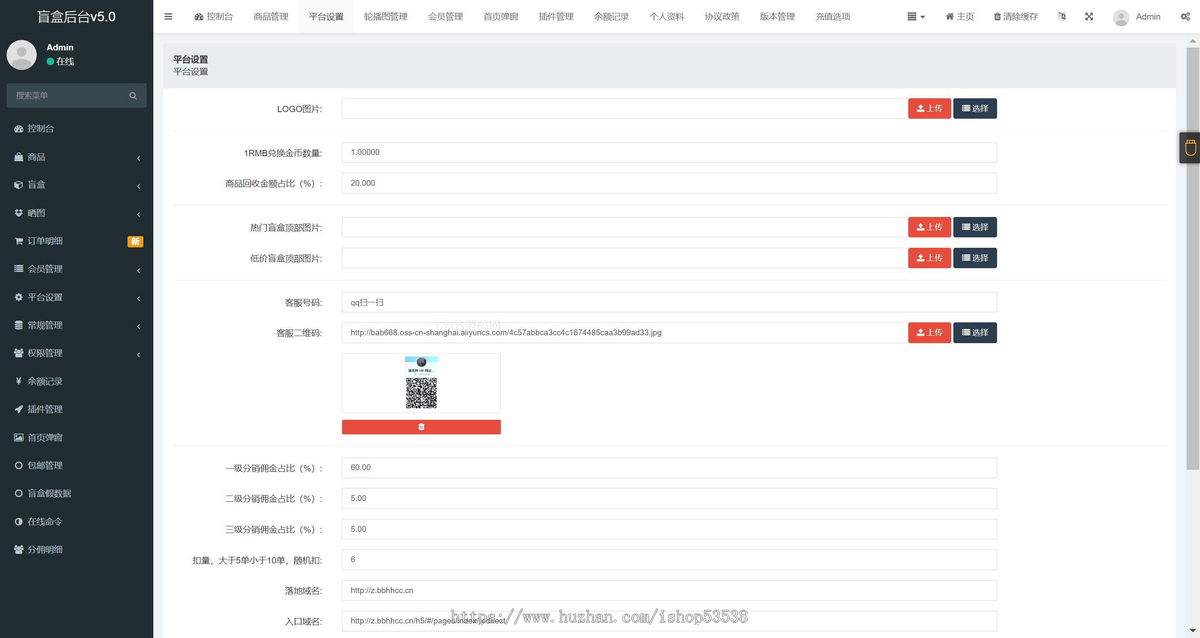Switch to the 商品管理 tab
The height and width of the screenshot is (638, 1200).
[270, 17]
